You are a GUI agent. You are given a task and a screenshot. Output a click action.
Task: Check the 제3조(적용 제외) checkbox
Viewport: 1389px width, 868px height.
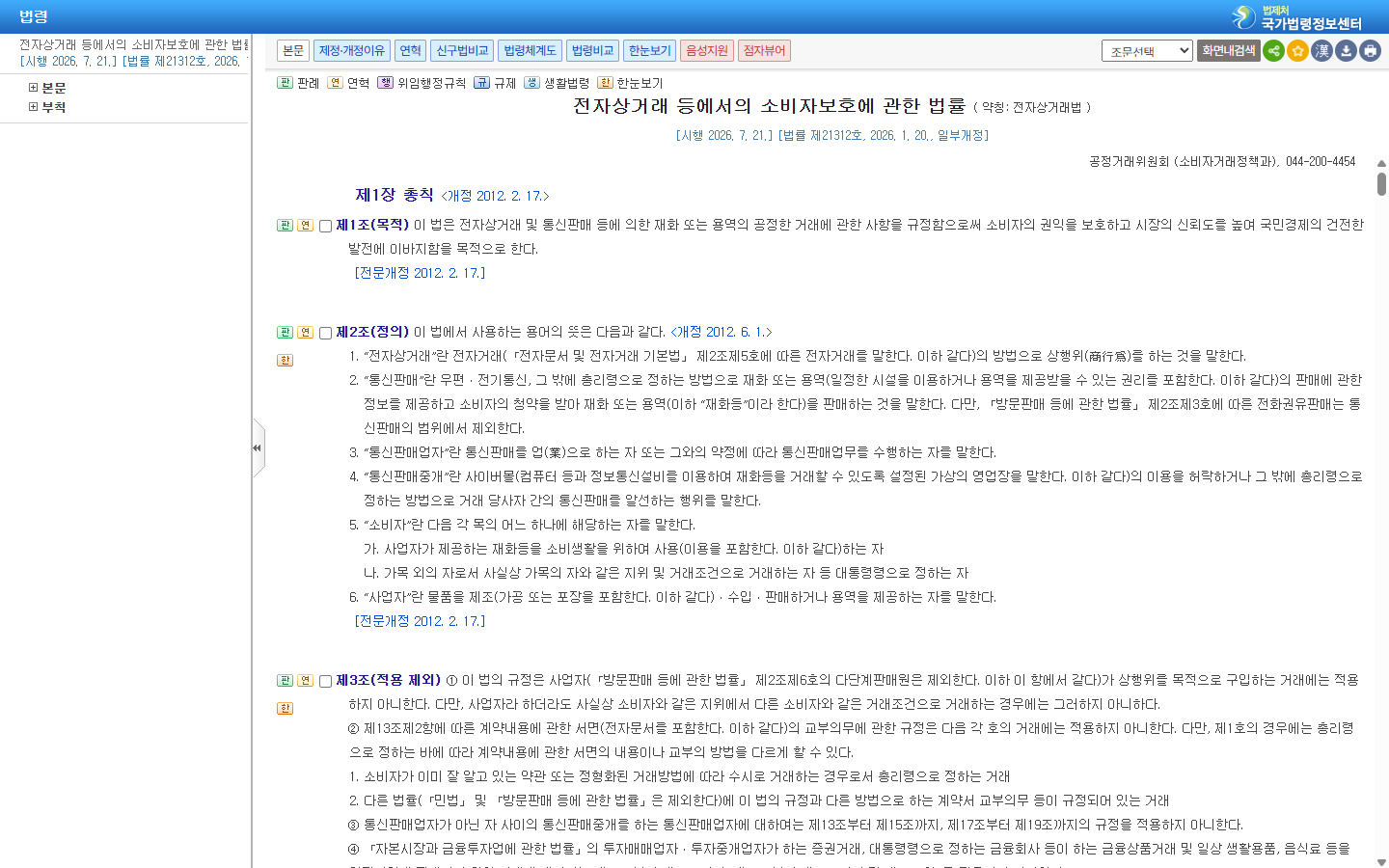tap(325, 681)
